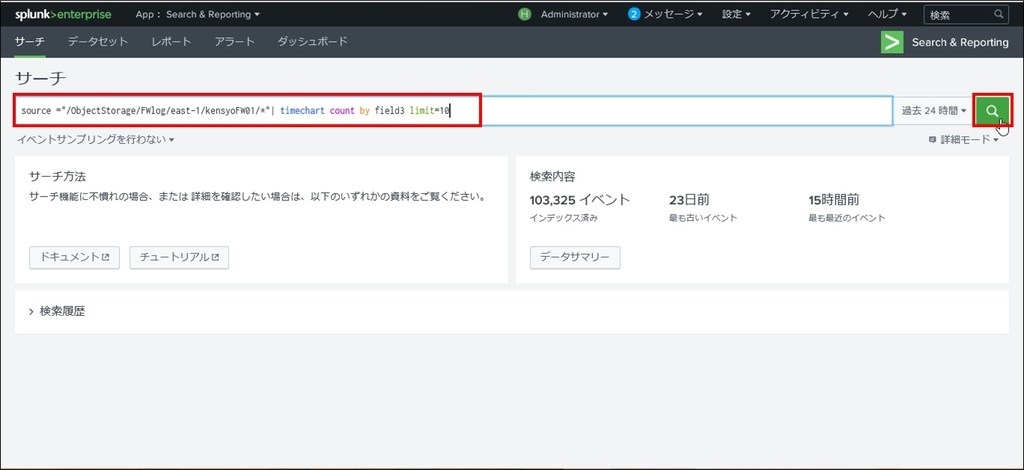Screen dimensions: 1024x470
Task: Open the Administrator menu
Action: (x=574, y=14)
